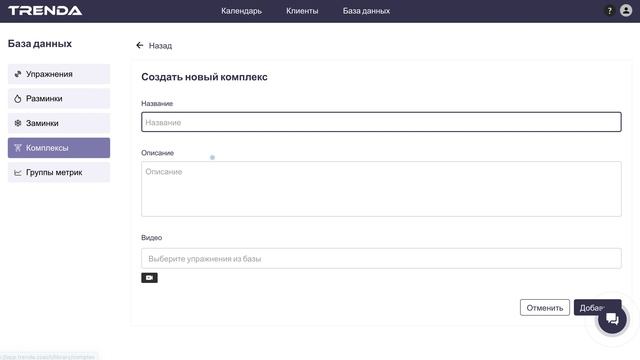
Task: Go to the Клиенты section
Action: [302, 11]
